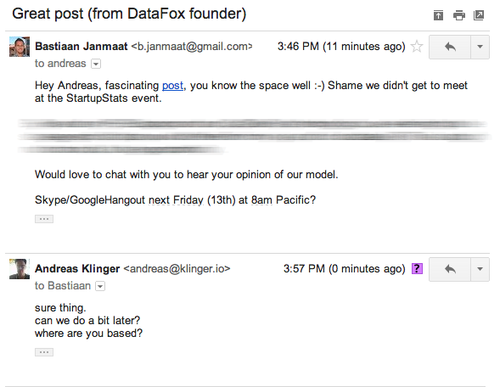Click sender name Andreas Klinger
This screenshot has width=500, height=387.
77,269
